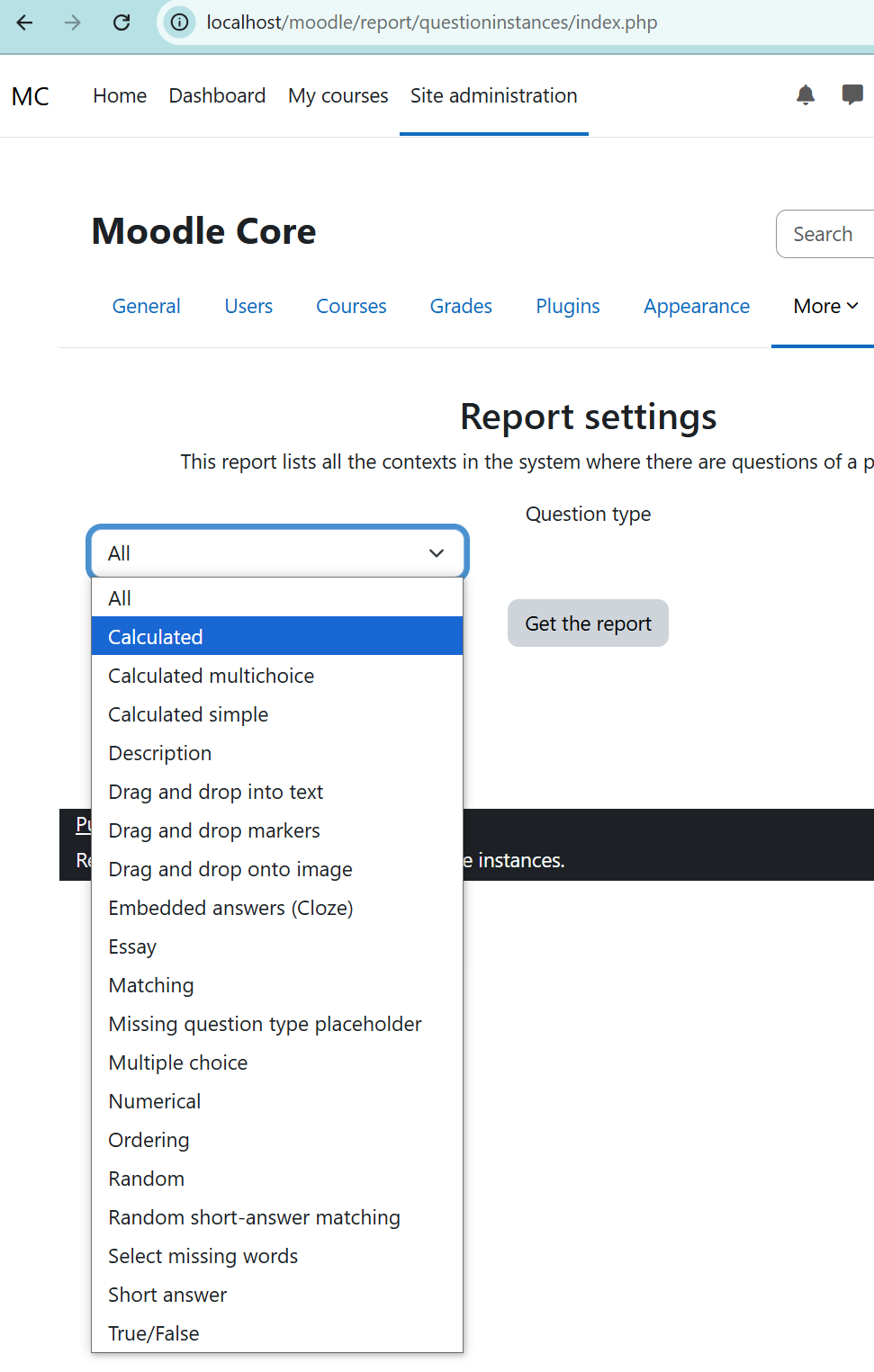Choose All option in dropdown list
This screenshot has height=1372, width=874.
pos(277,597)
